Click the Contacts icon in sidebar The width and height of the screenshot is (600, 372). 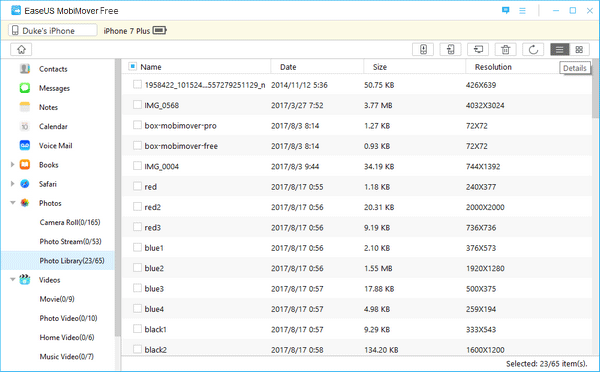pyautogui.click(x=25, y=69)
